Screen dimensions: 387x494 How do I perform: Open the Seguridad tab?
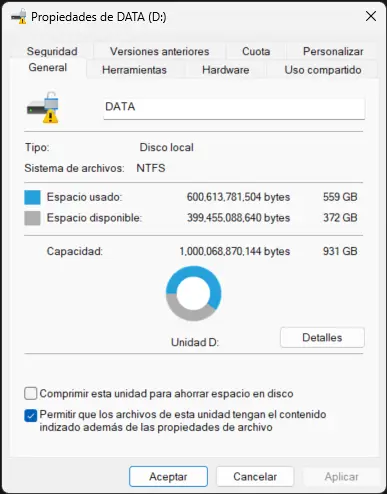click(x=52, y=51)
